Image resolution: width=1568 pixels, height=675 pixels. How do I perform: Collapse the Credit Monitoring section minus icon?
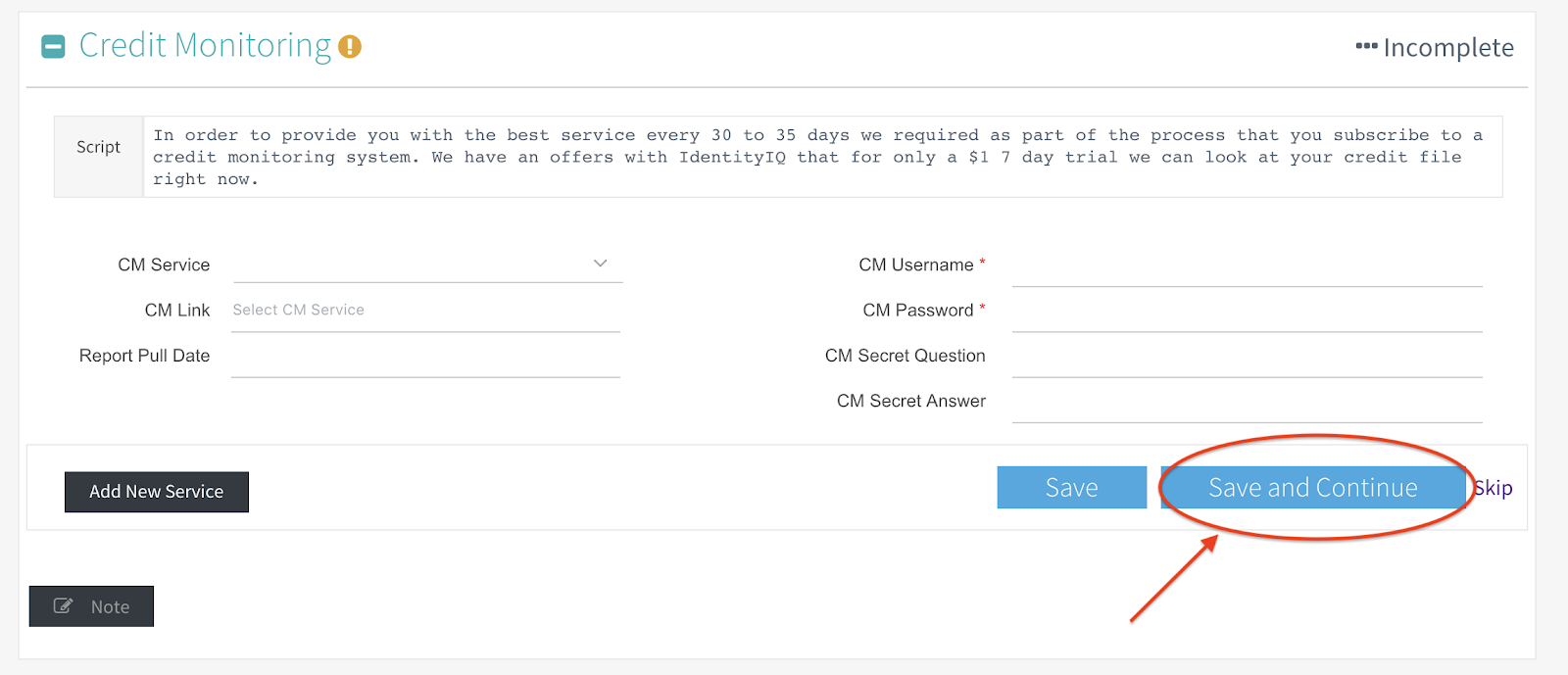coord(53,46)
